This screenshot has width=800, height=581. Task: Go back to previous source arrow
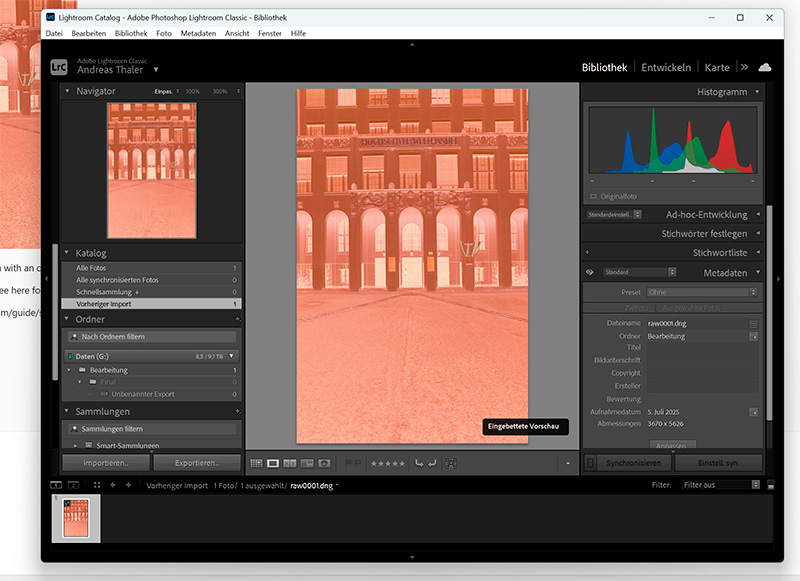point(113,485)
